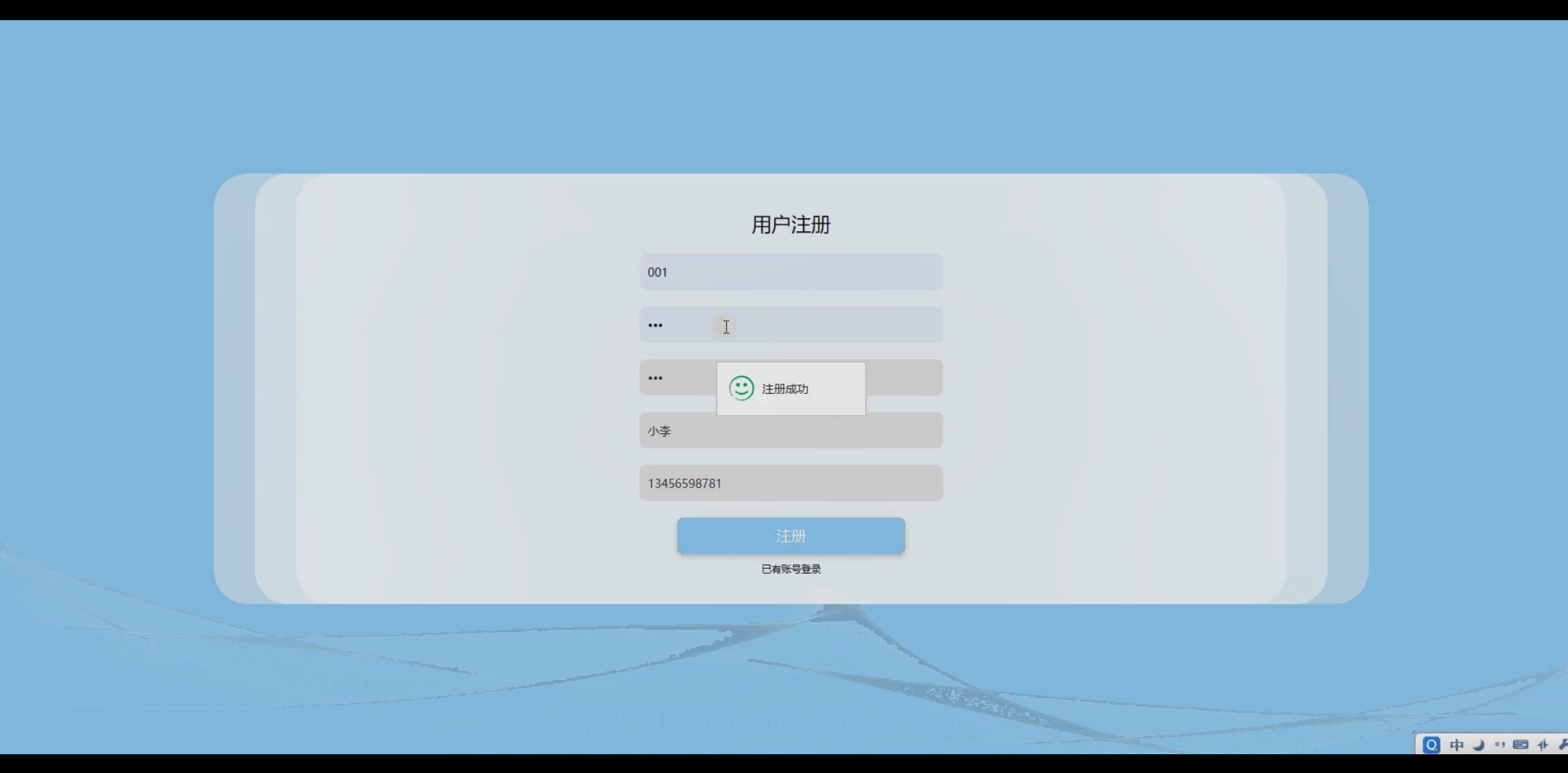Viewport: 1568px width, 773px height.
Task: Open the IME wrench settings icon
Action: 1562,745
